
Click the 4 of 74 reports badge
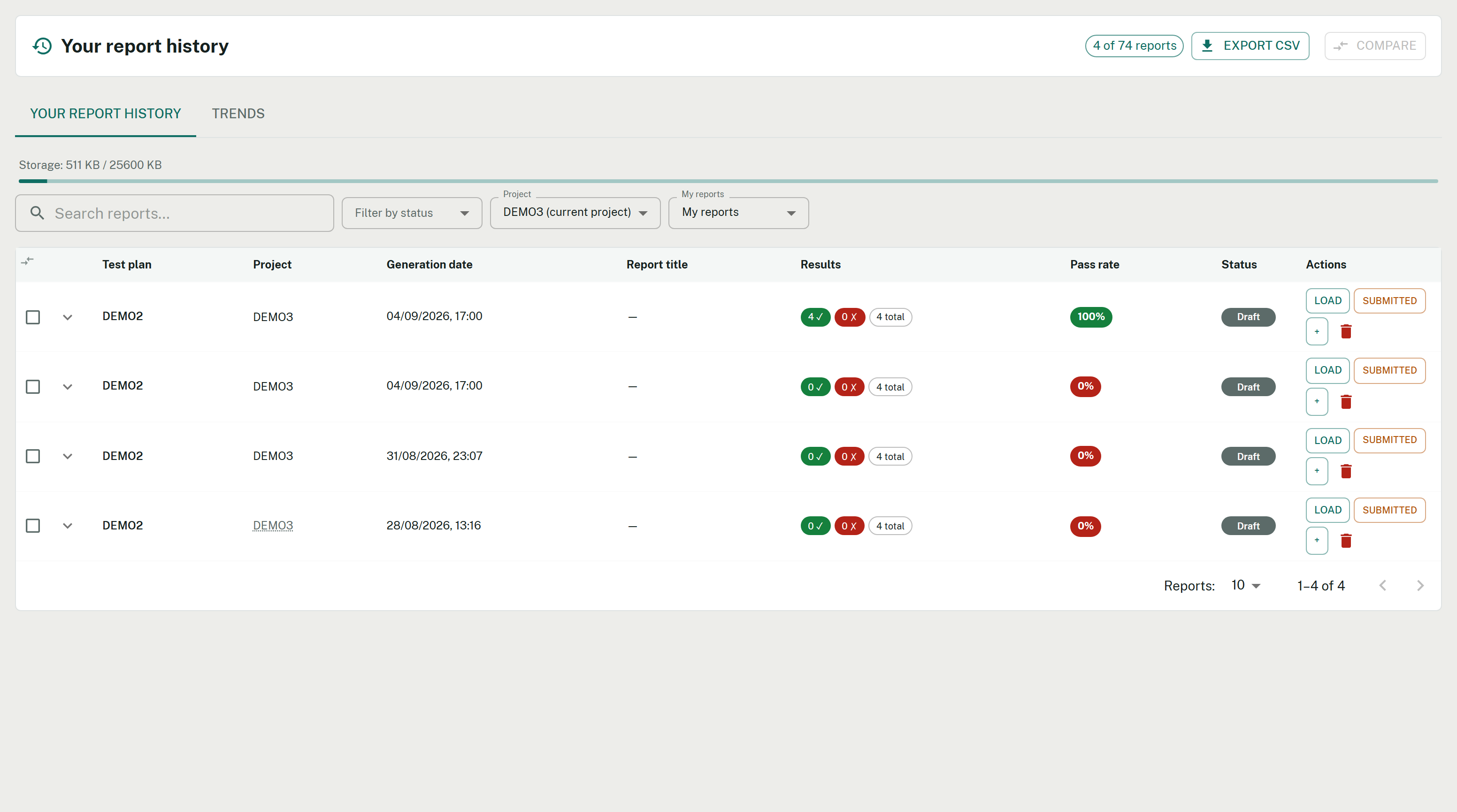click(1134, 46)
